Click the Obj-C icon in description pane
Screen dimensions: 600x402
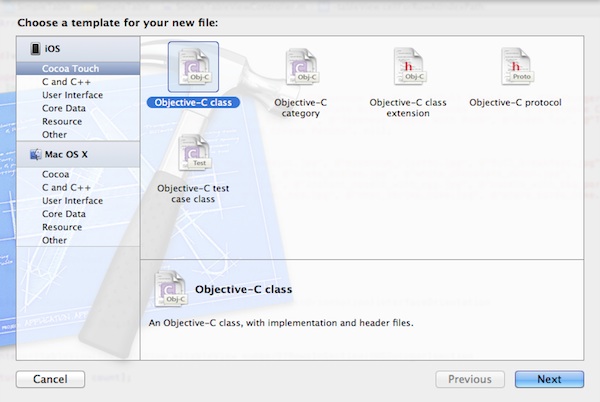171,289
